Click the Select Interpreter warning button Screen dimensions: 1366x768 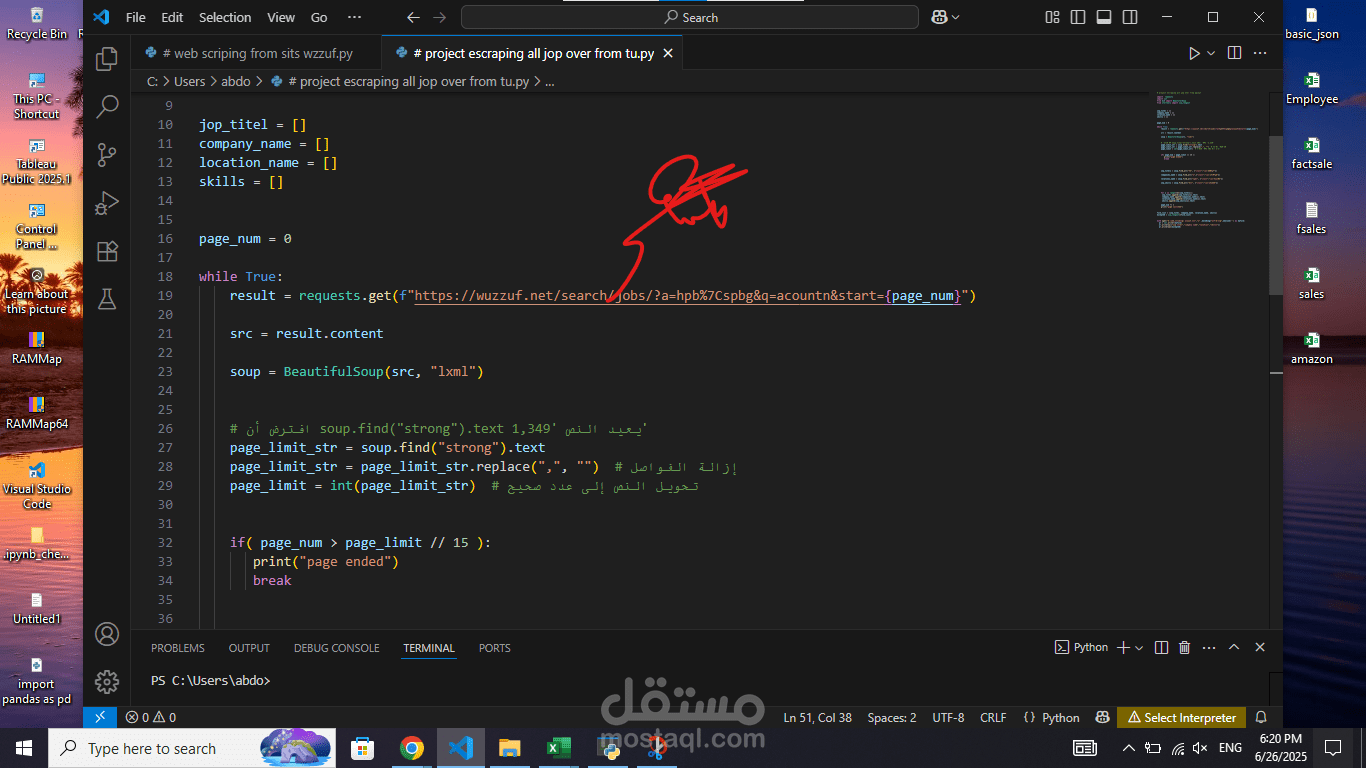pos(1182,717)
